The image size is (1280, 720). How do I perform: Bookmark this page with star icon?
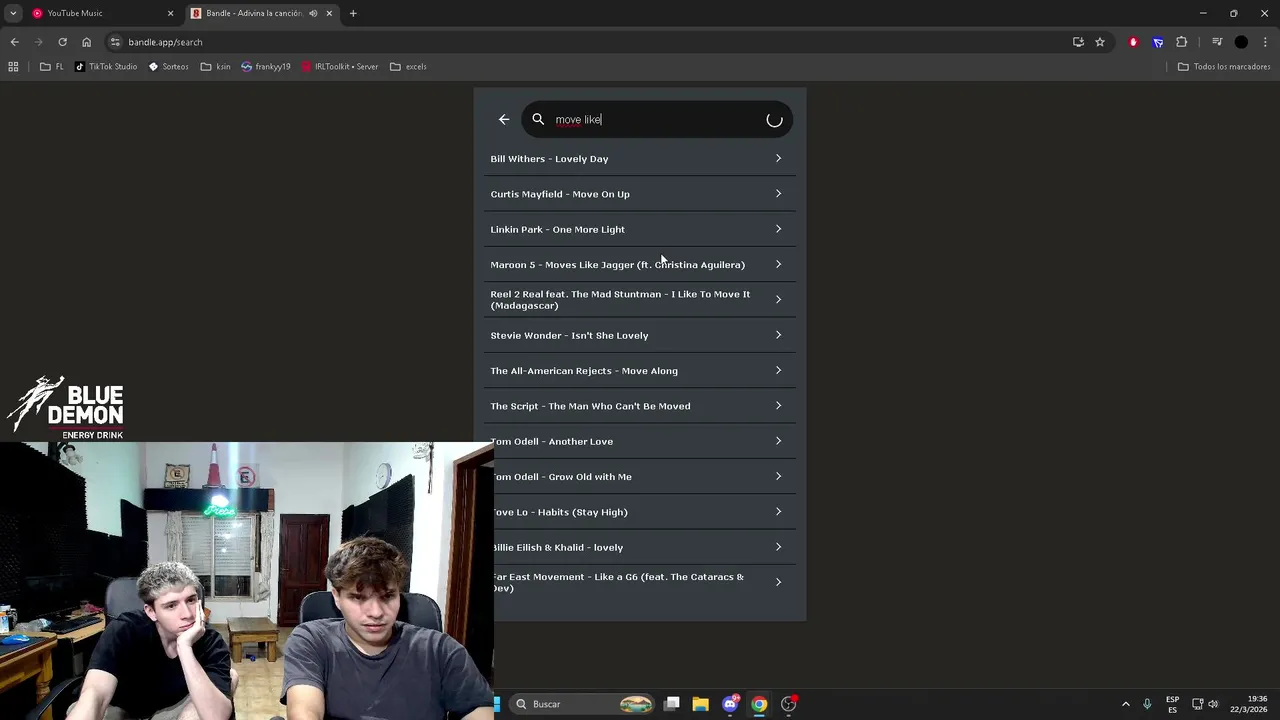[1100, 42]
